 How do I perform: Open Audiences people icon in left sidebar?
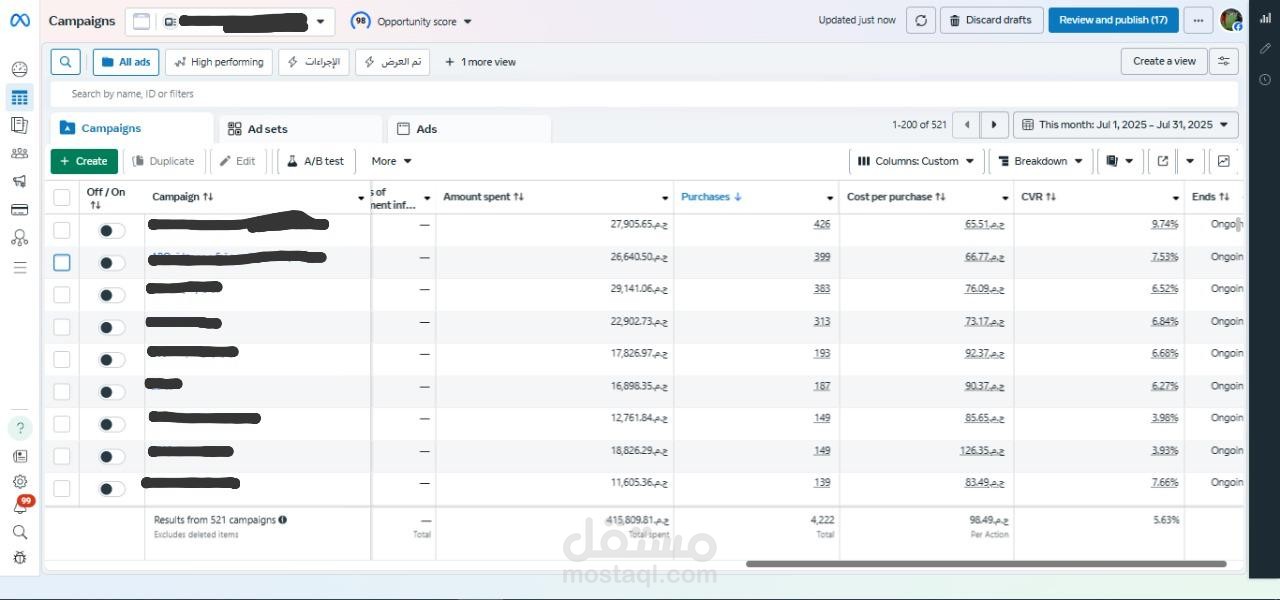(x=19, y=153)
